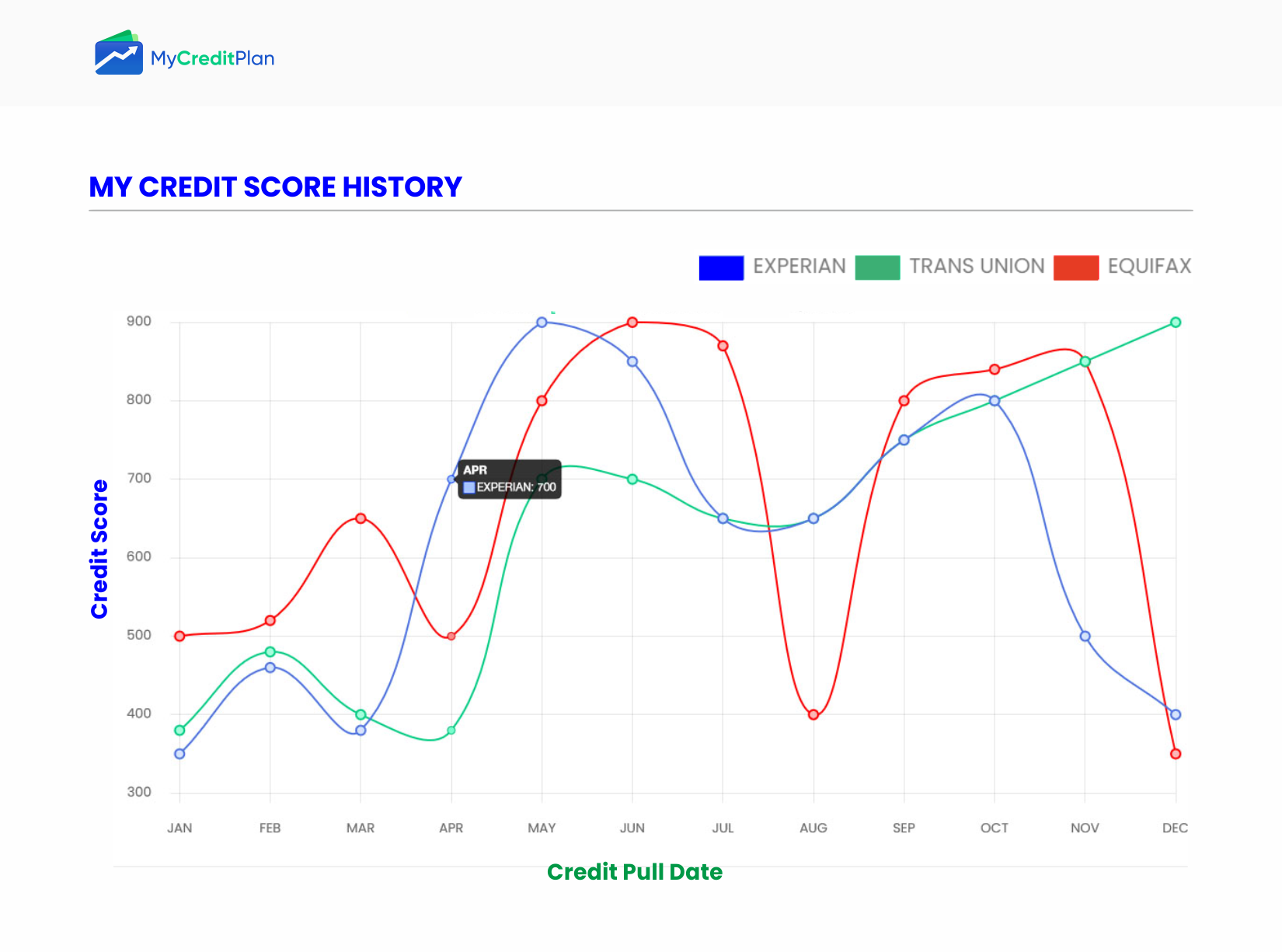The height and width of the screenshot is (952, 1282).
Task: Select the Experian November point at 500
Action: (1085, 636)
